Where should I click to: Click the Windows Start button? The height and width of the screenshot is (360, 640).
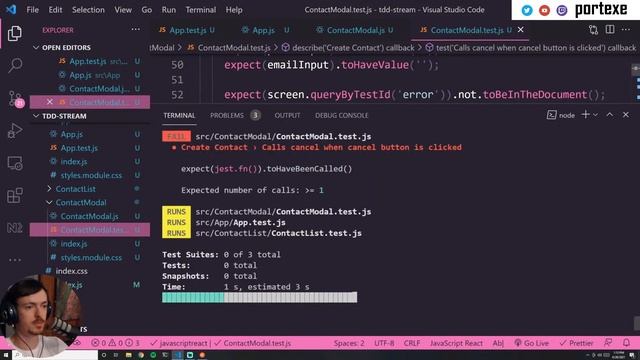pyautogui.click(x=6, y=355)
